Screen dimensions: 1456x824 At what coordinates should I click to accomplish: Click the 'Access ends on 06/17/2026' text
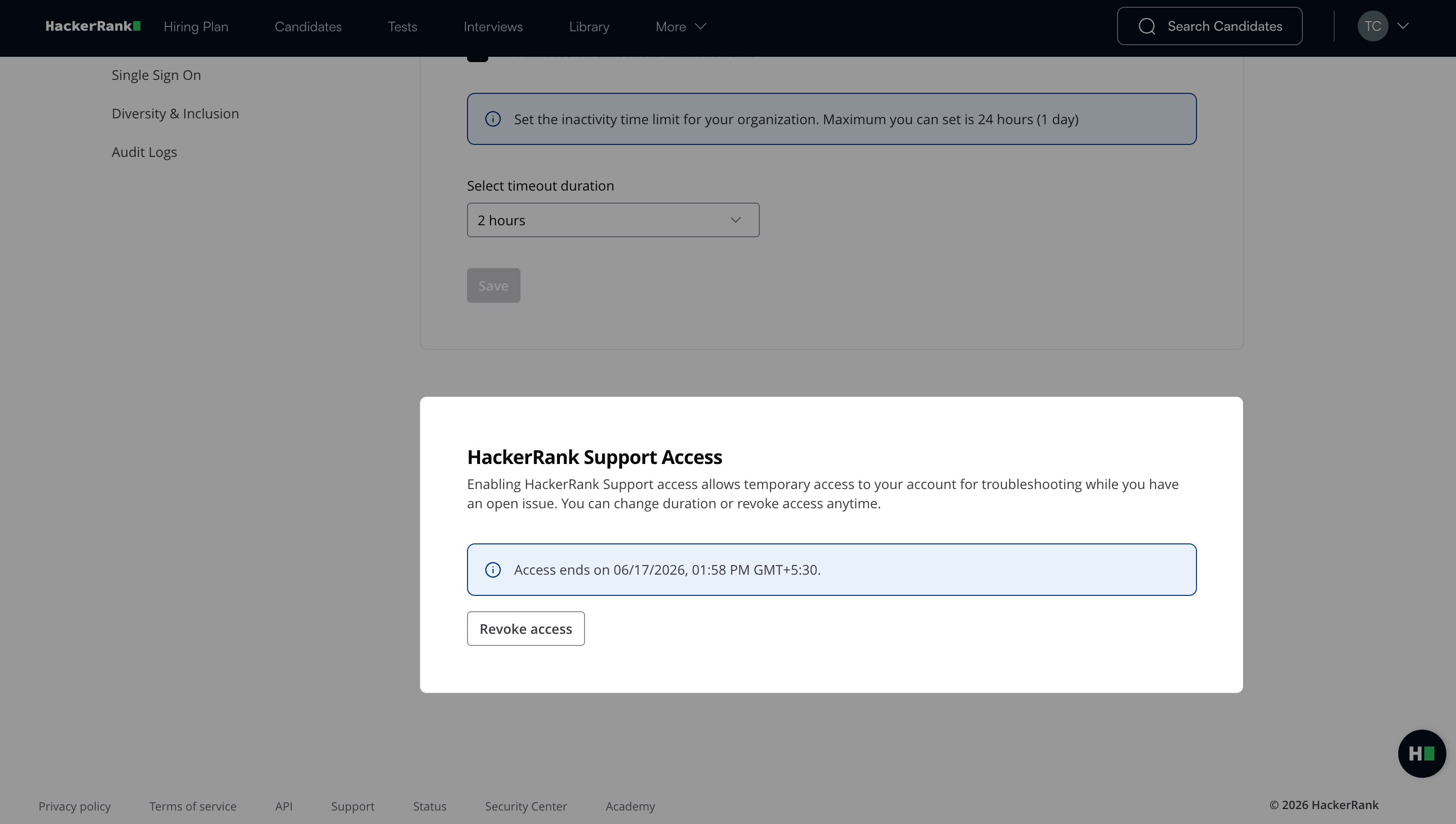667,569
